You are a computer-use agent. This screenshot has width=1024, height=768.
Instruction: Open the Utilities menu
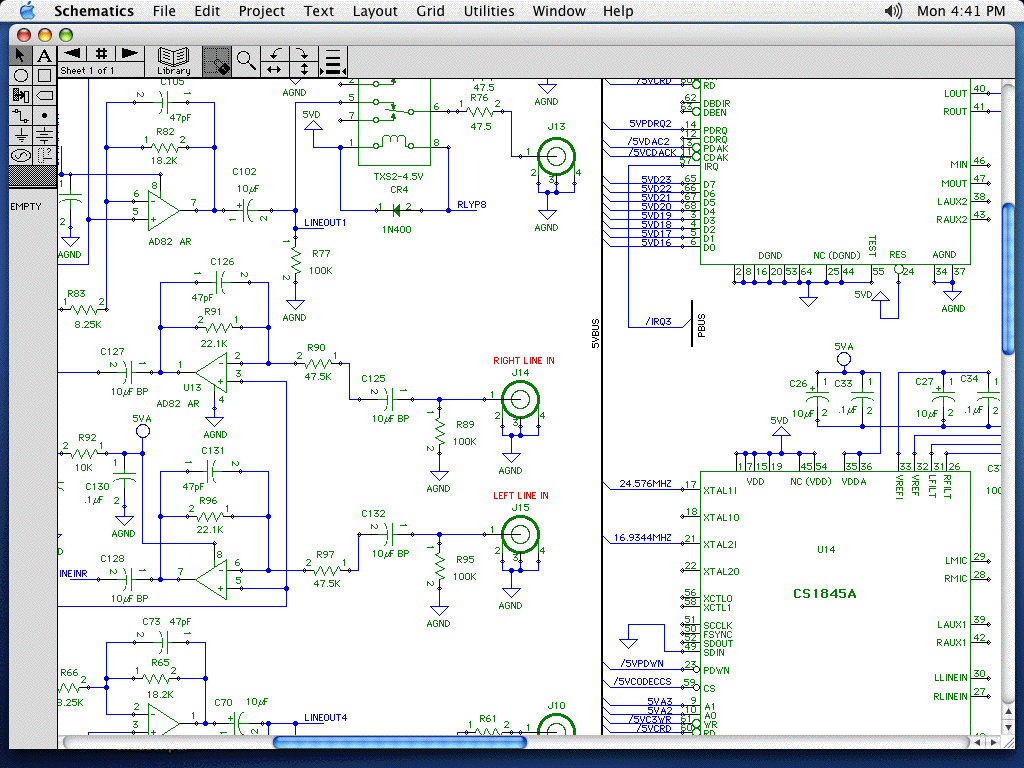(x=489, y=11)
